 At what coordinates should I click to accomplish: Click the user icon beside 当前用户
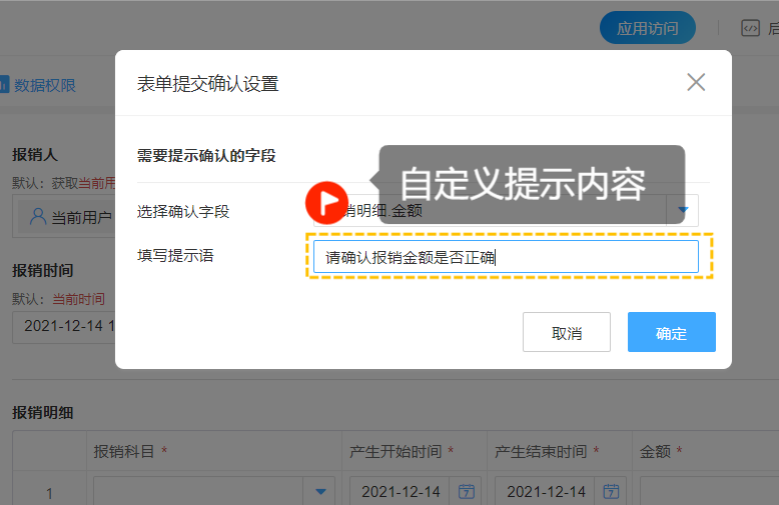pyautogui.click(x=38, y=217)
